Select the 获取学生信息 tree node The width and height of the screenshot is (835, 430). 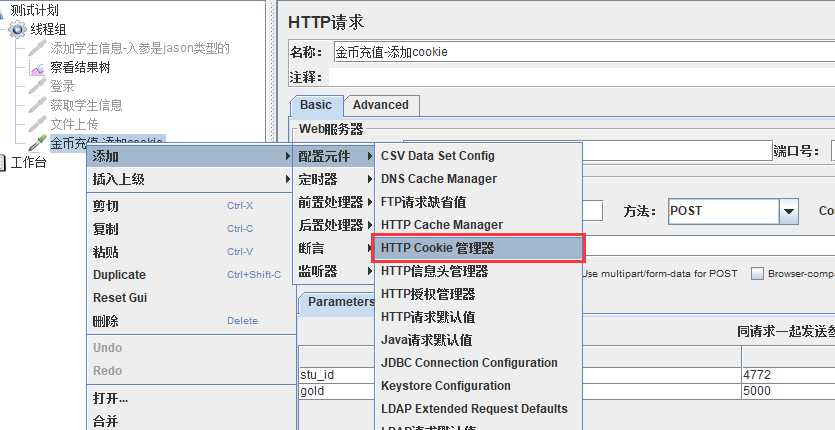pos(86,105)
